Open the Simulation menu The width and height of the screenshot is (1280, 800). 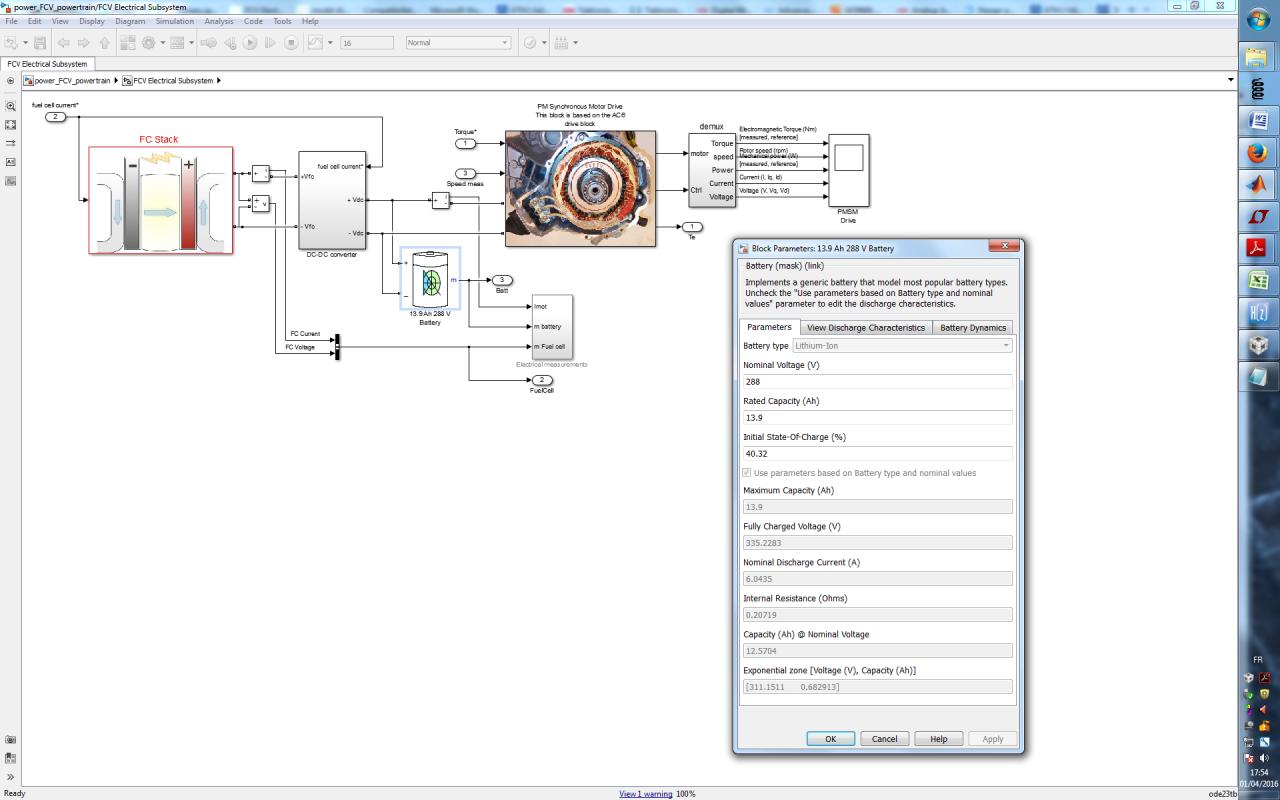(174, 21)
